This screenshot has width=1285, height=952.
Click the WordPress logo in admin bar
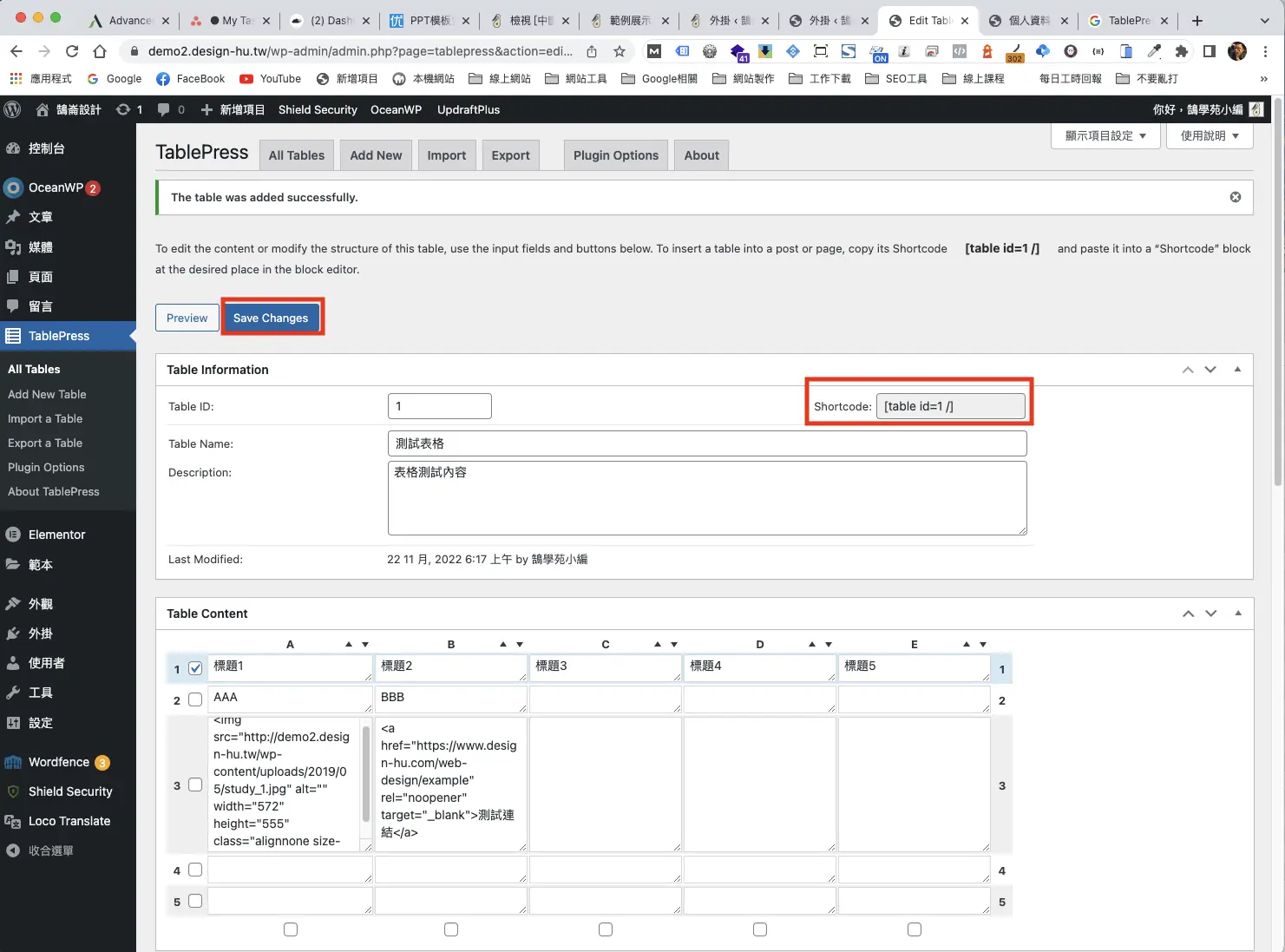coord(12,109)
